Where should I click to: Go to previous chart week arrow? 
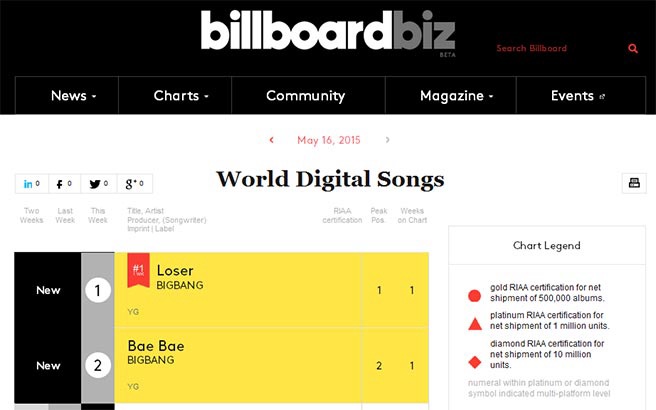coord(272,140)
